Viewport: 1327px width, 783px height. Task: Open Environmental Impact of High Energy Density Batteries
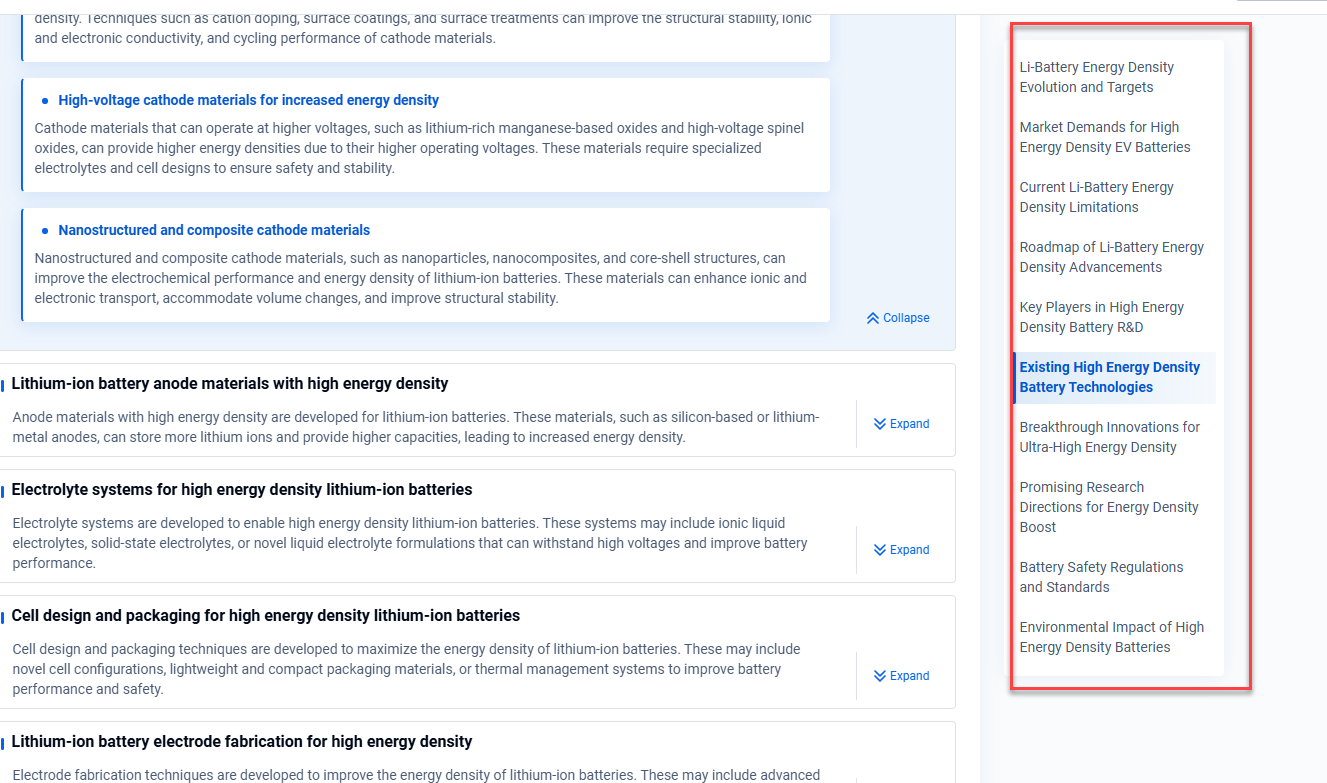(1111, 637)
